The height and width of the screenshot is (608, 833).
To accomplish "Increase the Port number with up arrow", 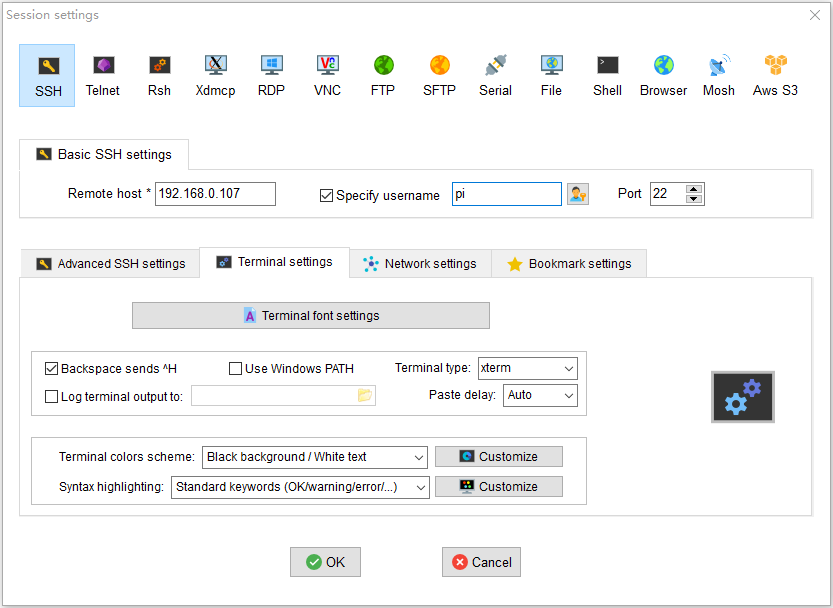I will 694,189.
